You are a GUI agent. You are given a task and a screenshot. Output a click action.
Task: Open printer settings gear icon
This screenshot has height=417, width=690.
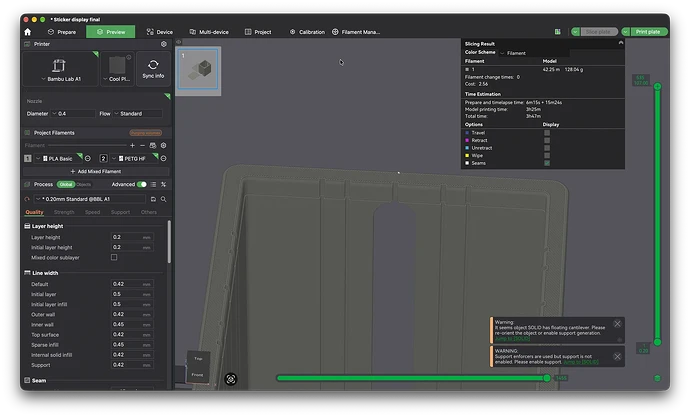164,44
